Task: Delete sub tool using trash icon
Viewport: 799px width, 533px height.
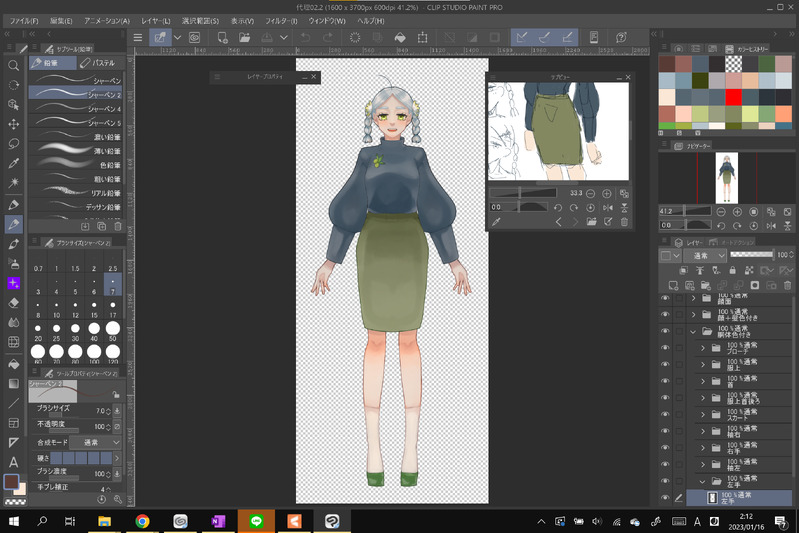Action: (x=117, y=226)
